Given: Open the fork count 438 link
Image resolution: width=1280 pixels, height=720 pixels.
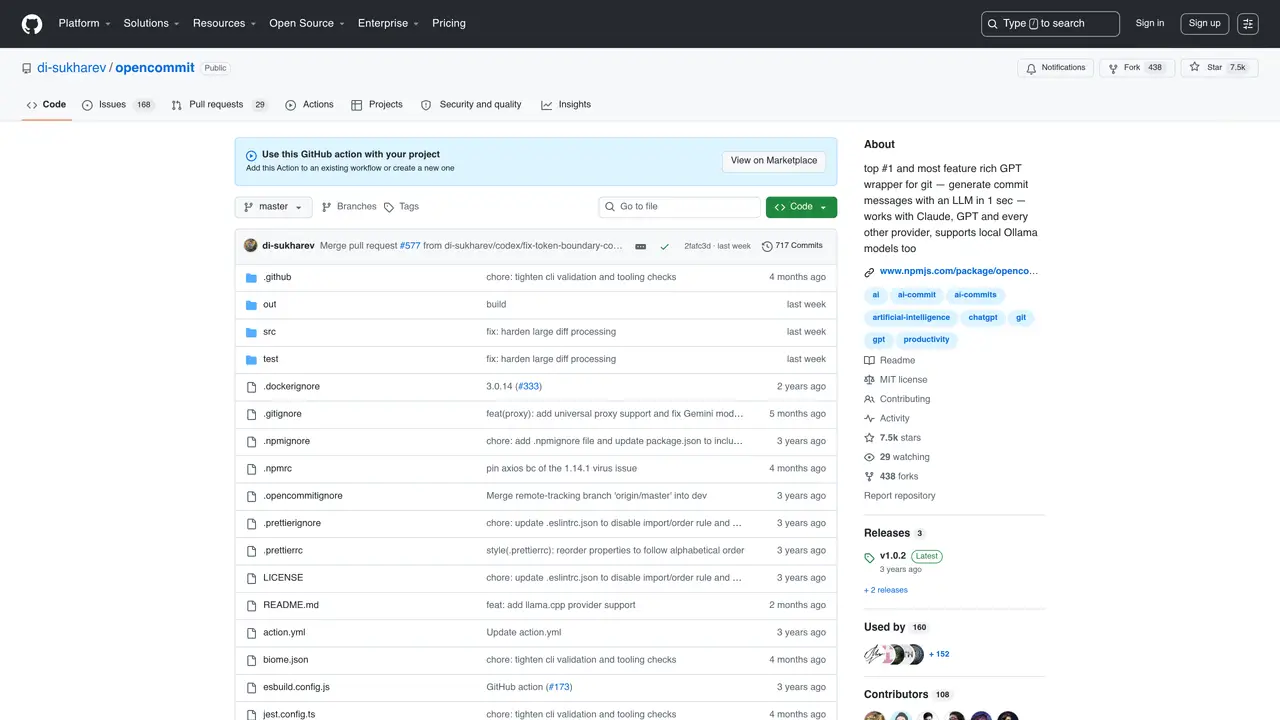Looking at the screenshot, I should point(1155,68).
